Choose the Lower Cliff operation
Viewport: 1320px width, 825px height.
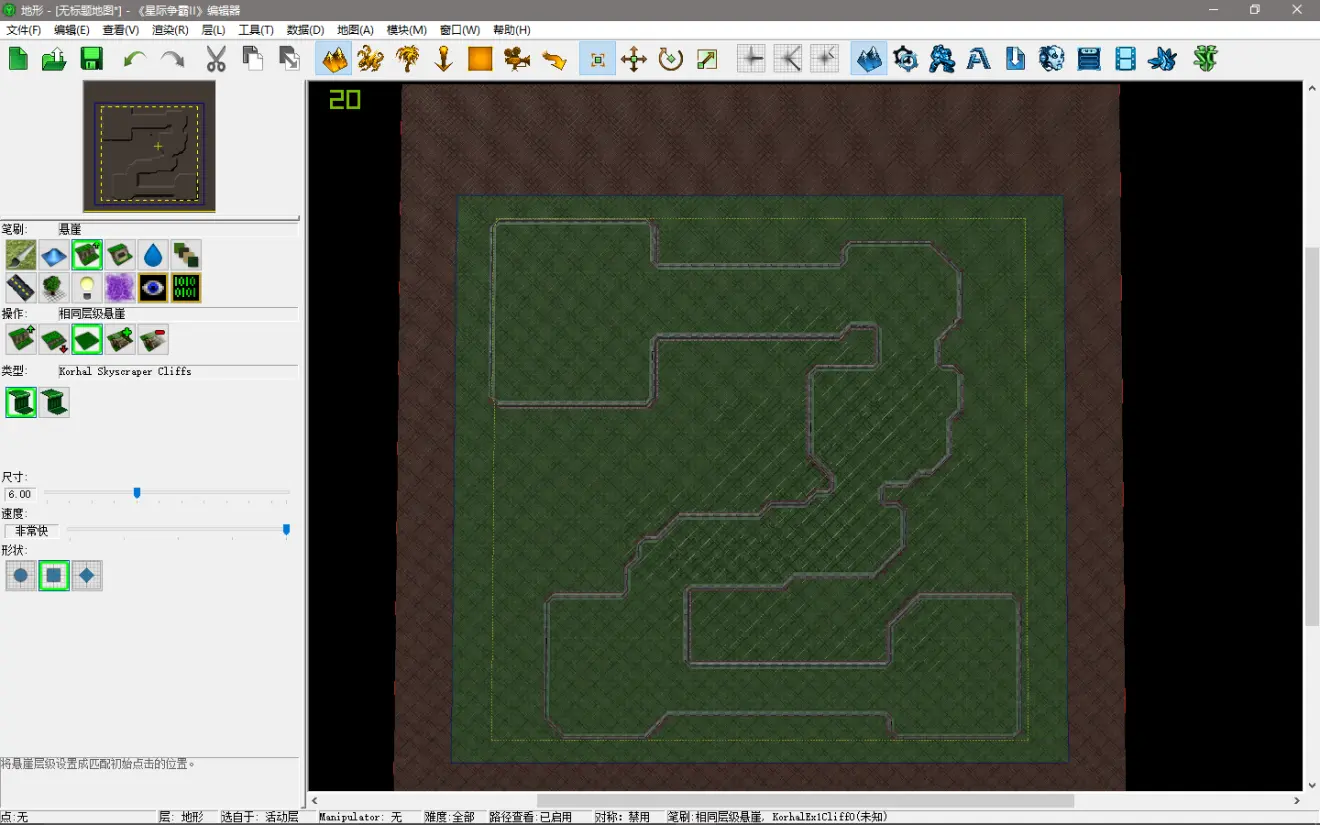point(54,340)
